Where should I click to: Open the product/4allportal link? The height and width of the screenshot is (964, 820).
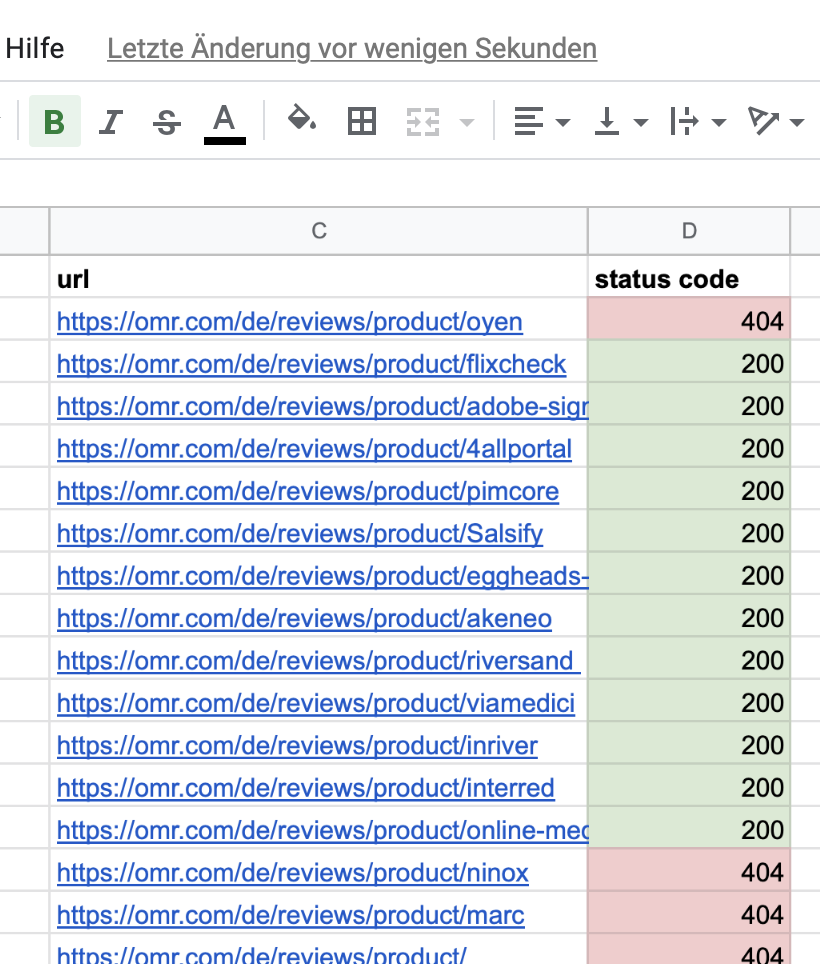click(x=314, y=449)
